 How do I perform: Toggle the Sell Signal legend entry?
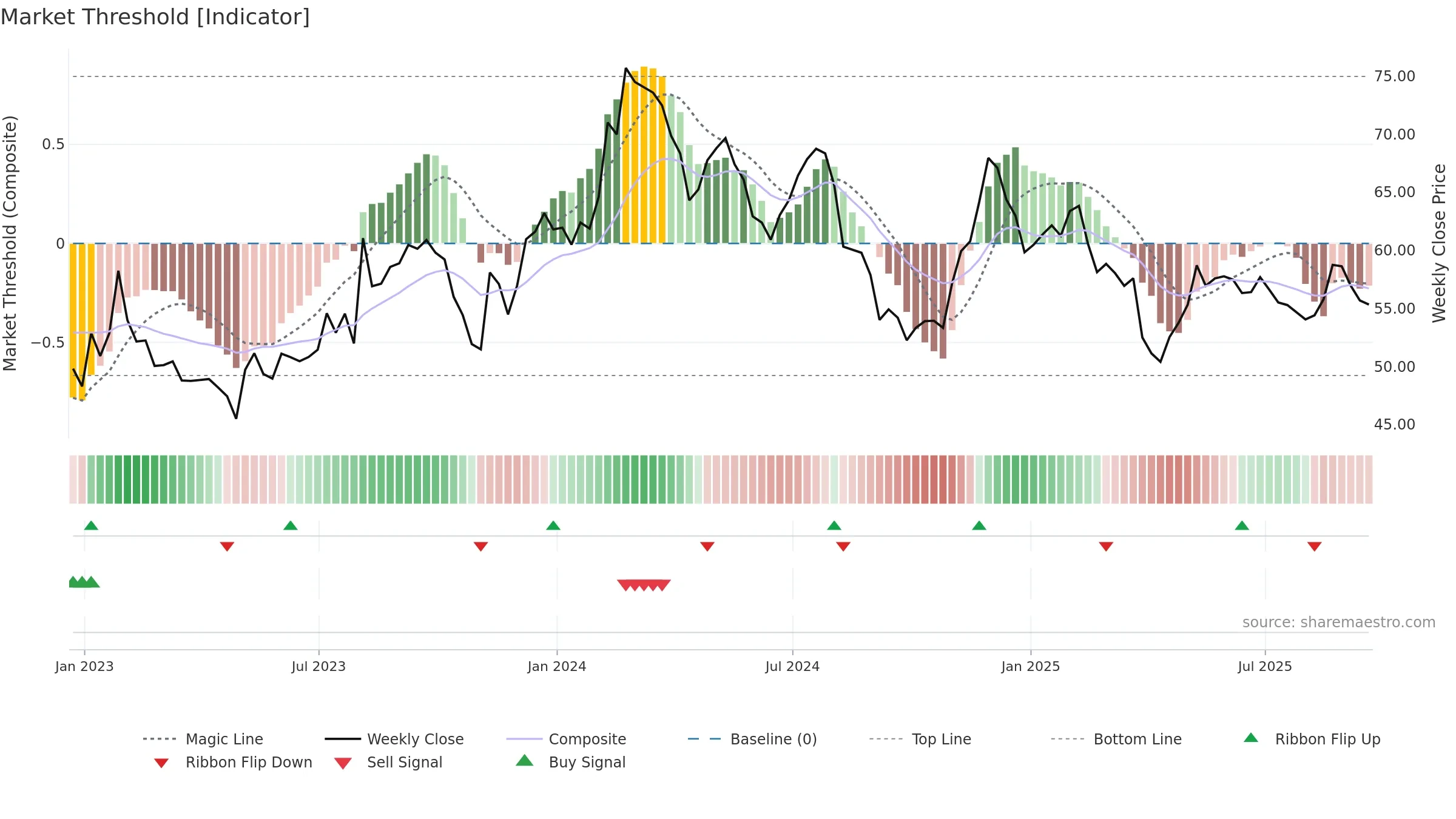(x=388, y=762)
